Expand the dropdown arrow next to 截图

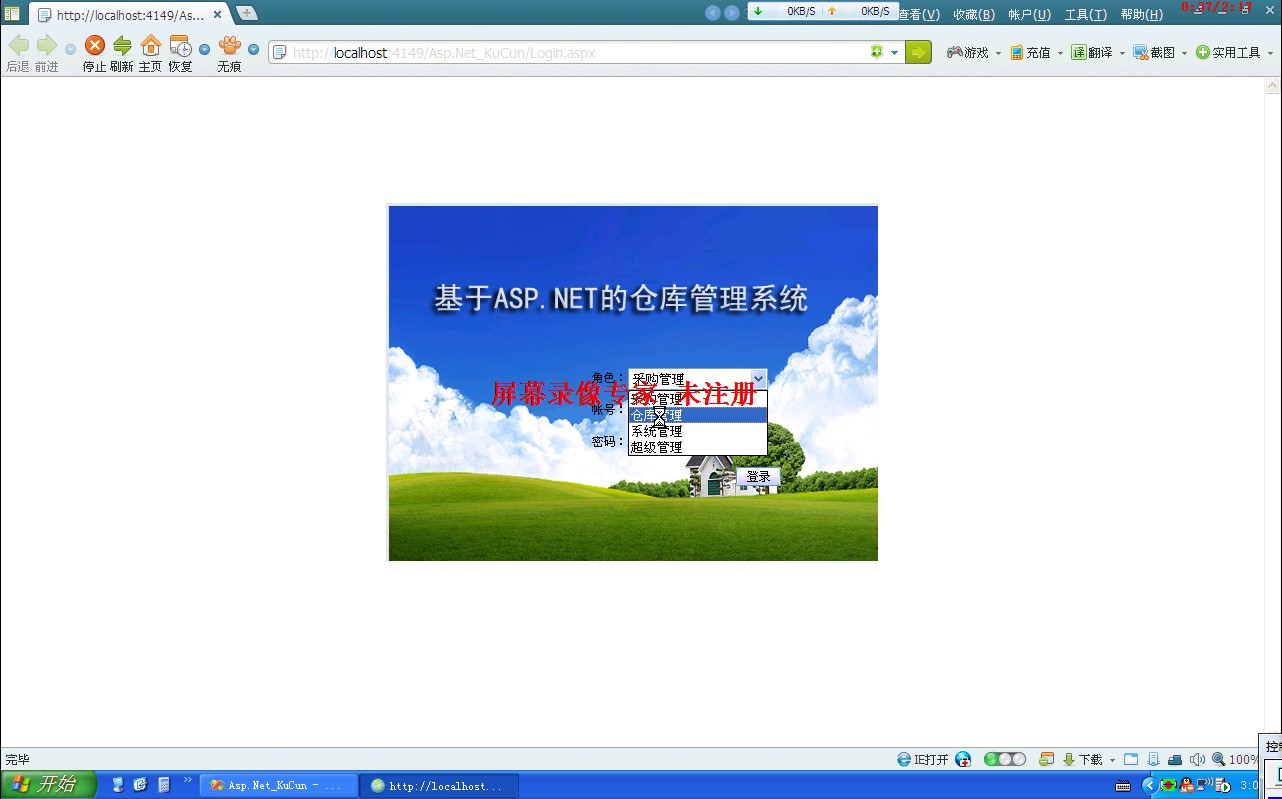[x=1184, y=53]
